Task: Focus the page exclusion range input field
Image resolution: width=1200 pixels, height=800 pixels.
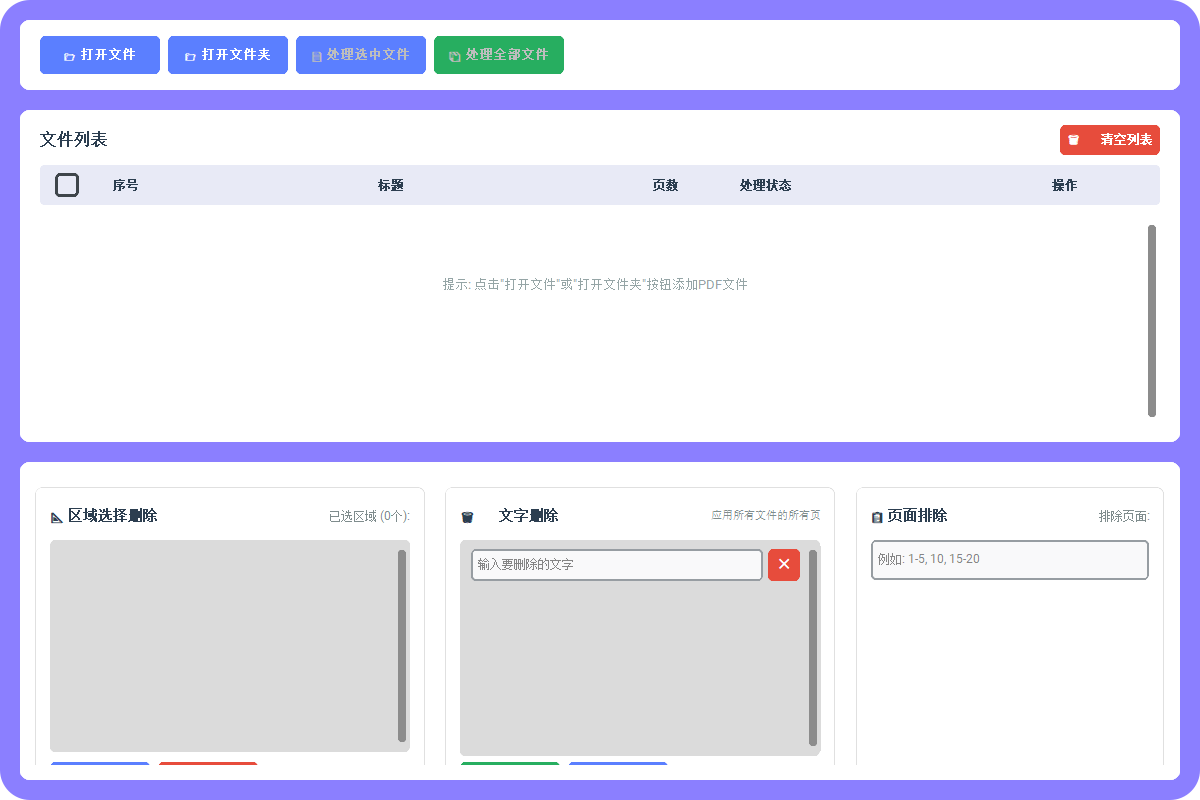Action: tap(1009, 560)
